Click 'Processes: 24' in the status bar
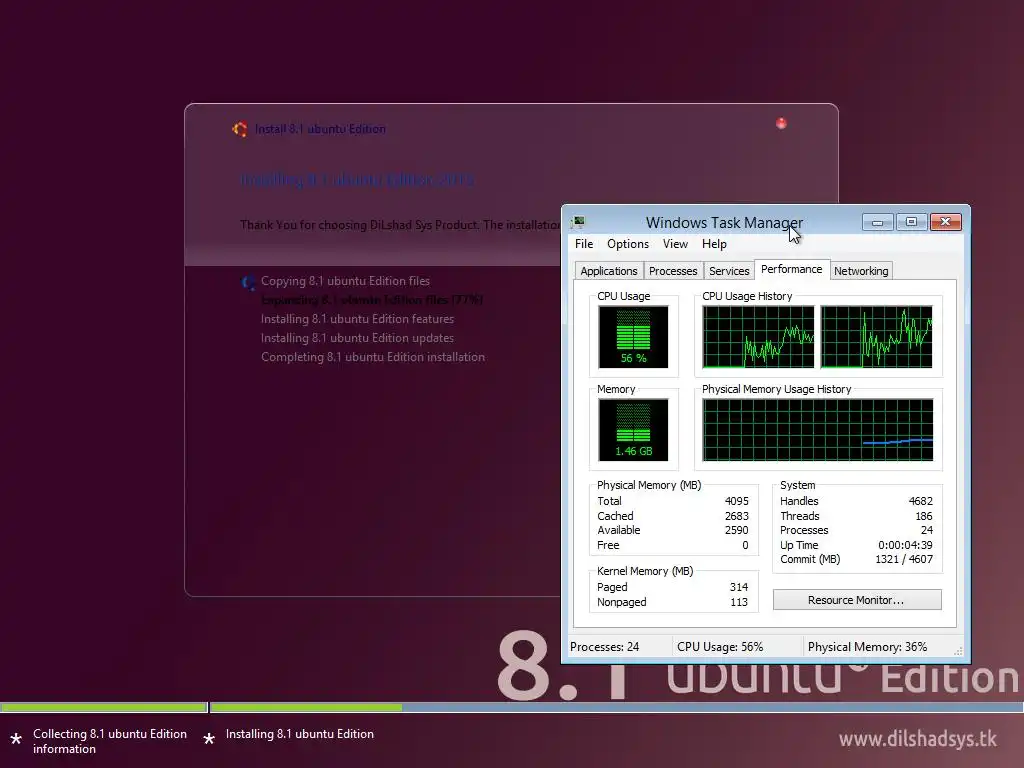This screenshot has height=768, width=1024. (604, 647)
